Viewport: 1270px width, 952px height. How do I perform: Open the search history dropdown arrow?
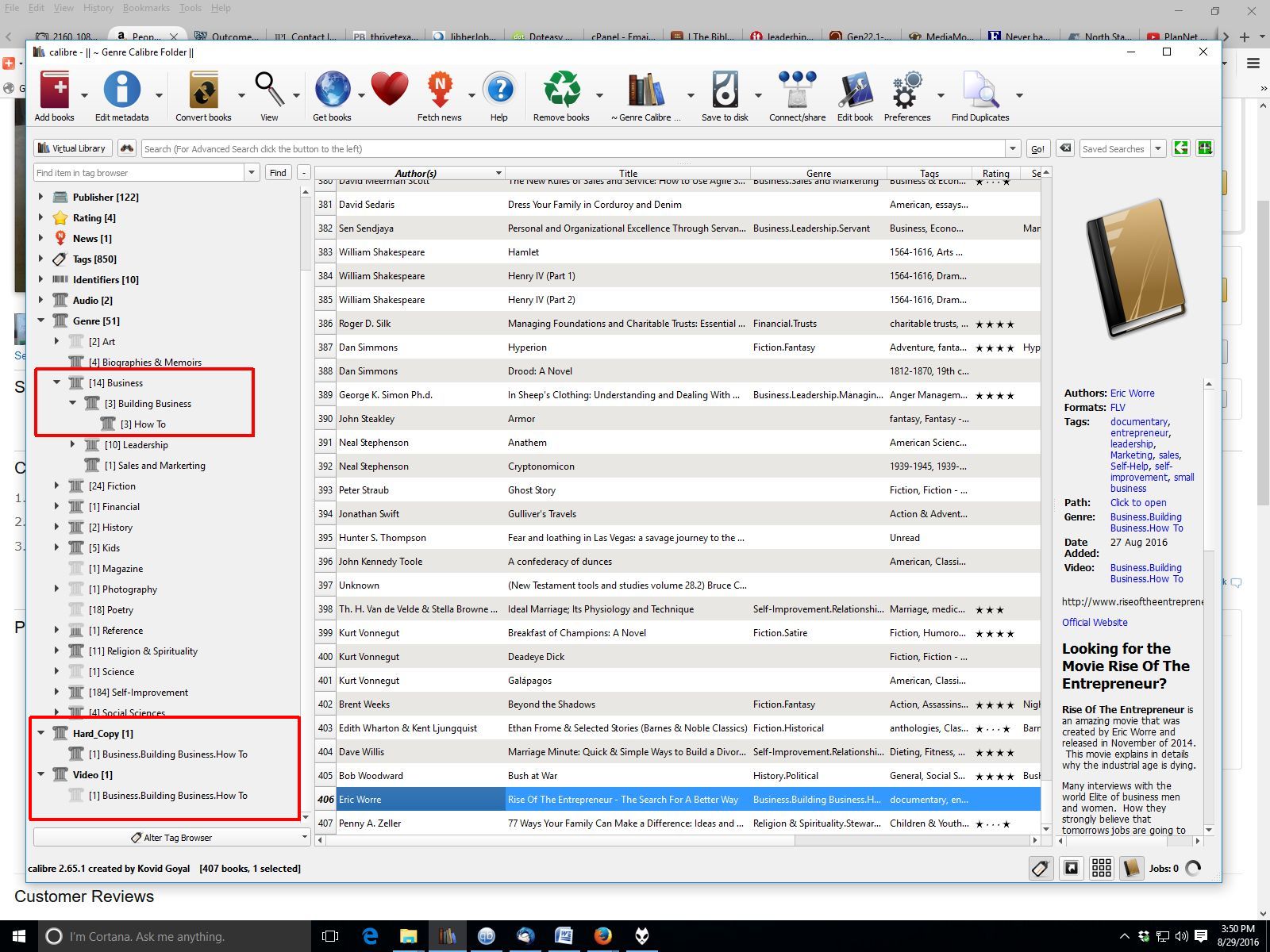[1012, 148]
